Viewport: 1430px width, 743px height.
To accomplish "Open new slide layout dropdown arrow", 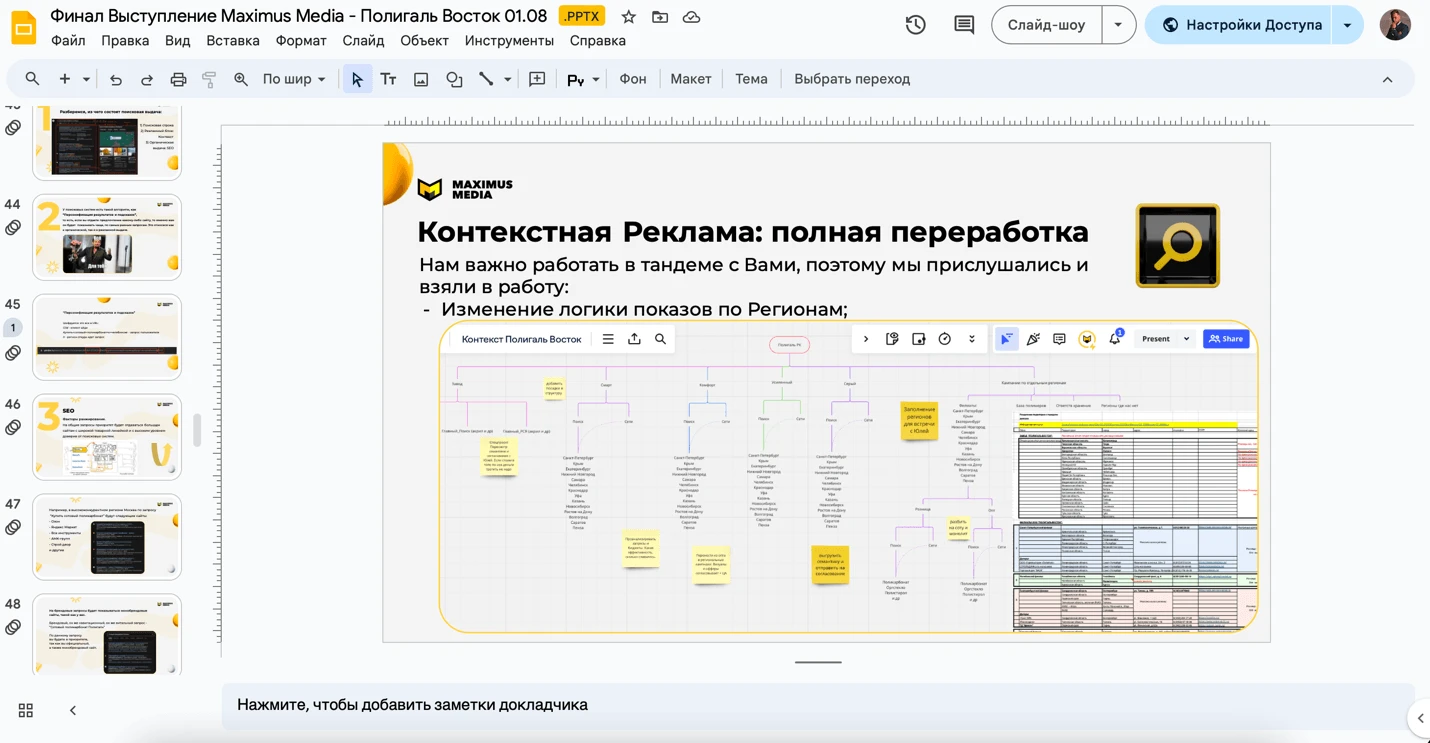I will (x=86, y=79).
